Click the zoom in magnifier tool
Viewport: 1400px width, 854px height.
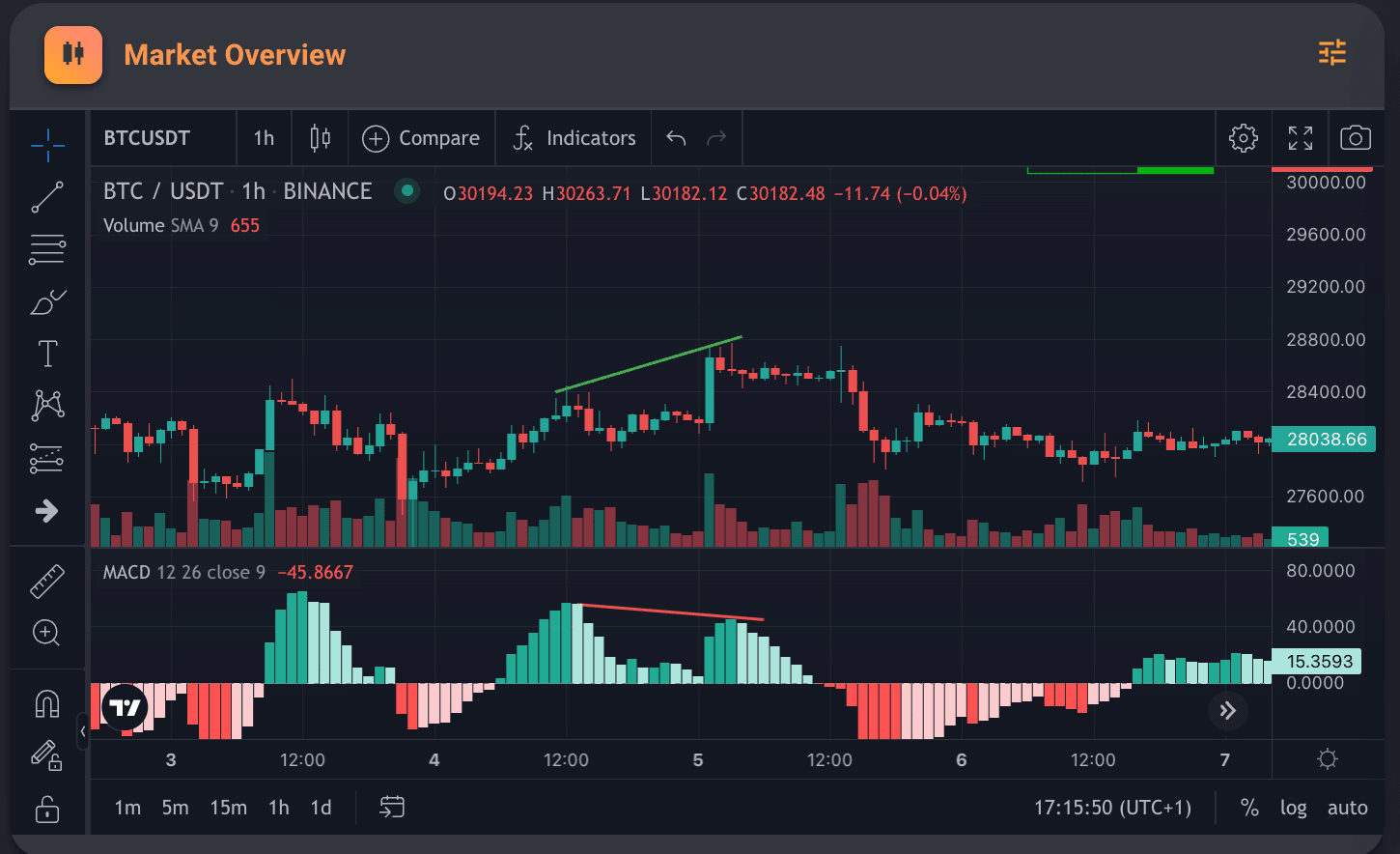(47, 633)
